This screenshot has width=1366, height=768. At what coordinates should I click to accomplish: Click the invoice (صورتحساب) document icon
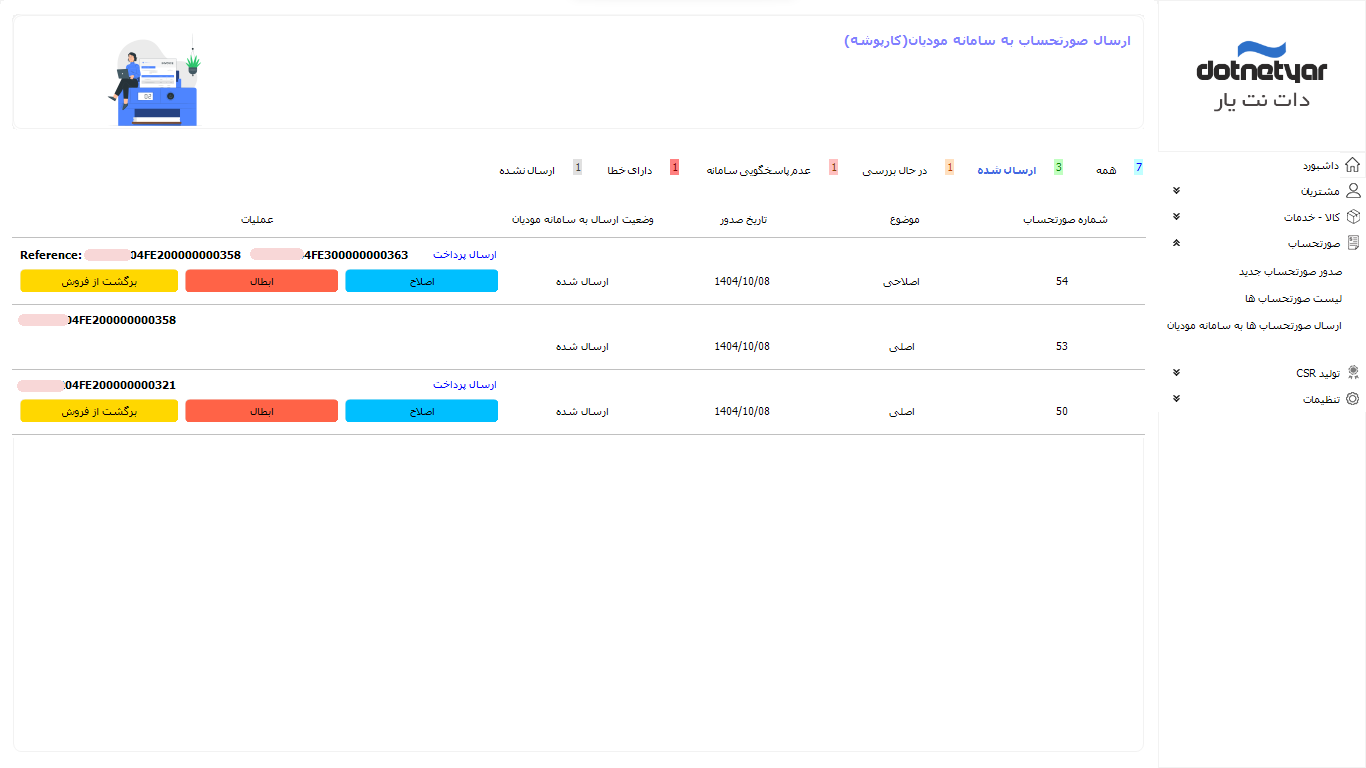tap(1352, 243)
